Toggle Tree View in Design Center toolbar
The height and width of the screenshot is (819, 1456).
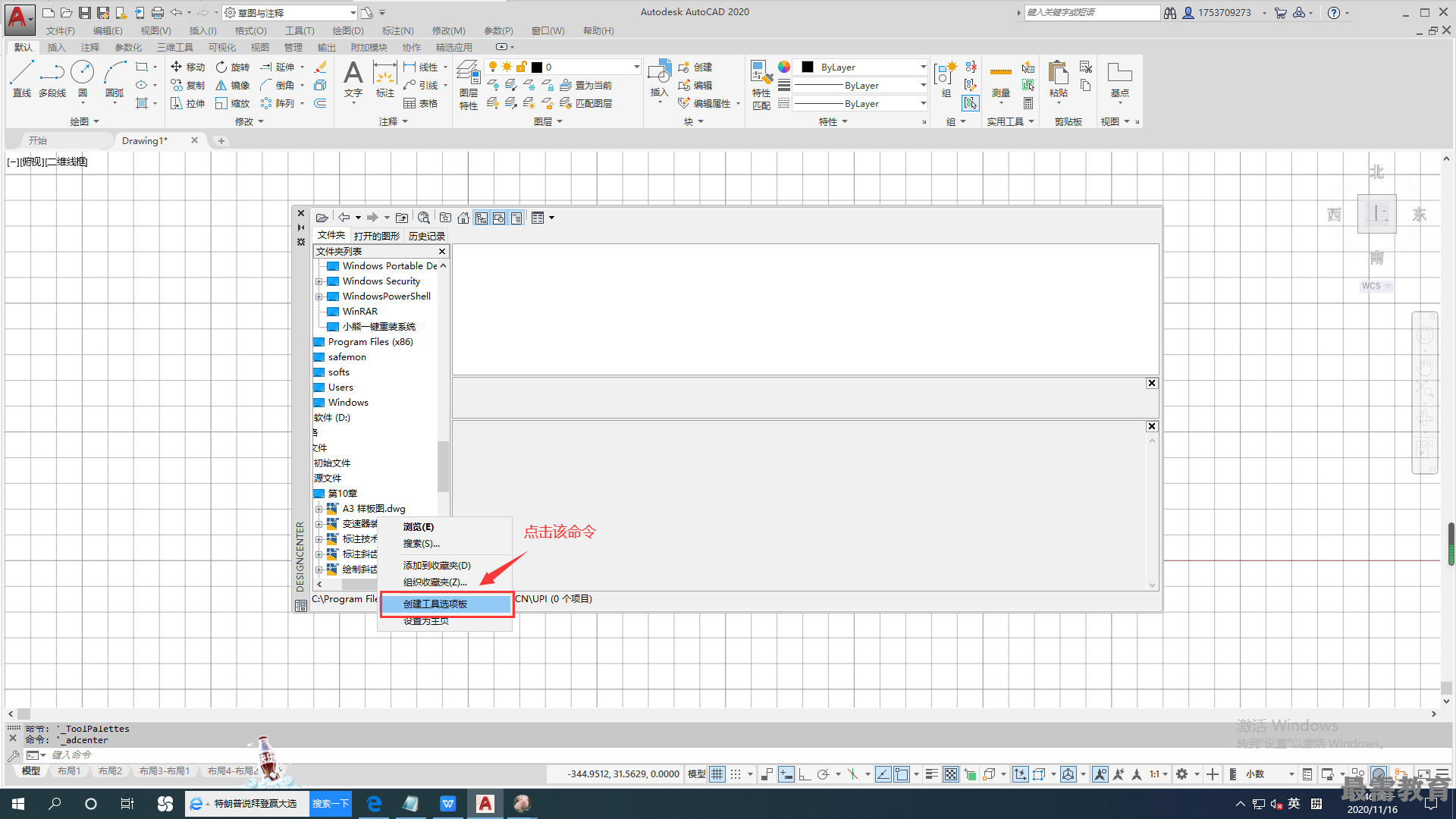pos(482,218)
